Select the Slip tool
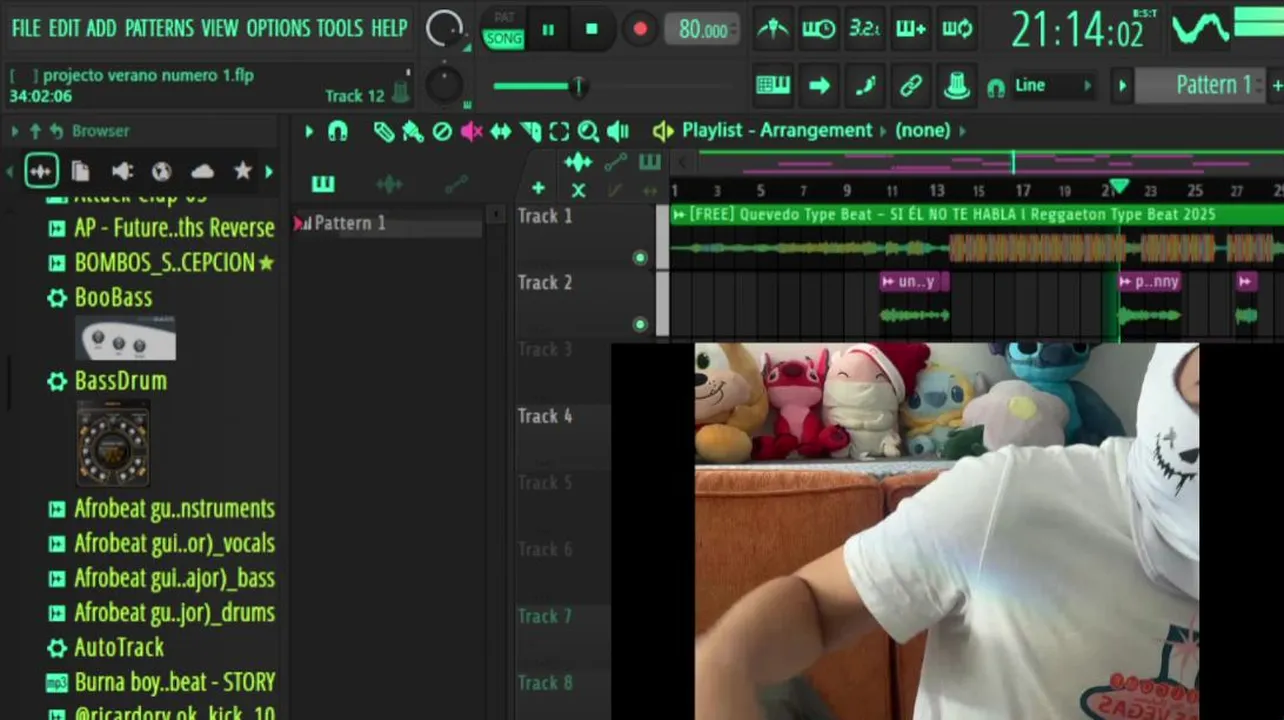This screenshot has width=1284, height=720. [500, 131]
